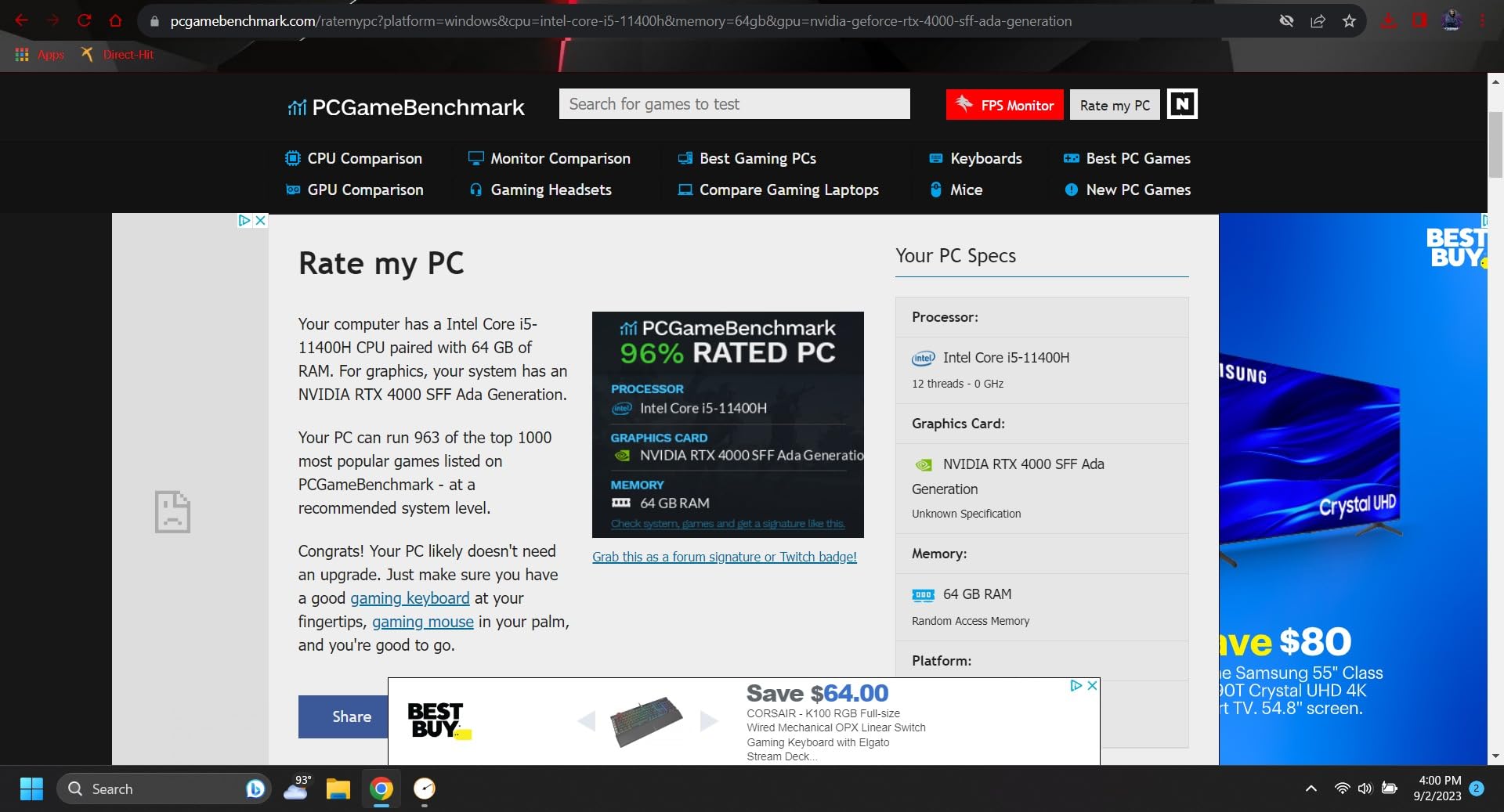Open Best Gaming PCs menu item
Image resolution: width=1504 pixels, height=812 pixels.
(x=747, y=158)
